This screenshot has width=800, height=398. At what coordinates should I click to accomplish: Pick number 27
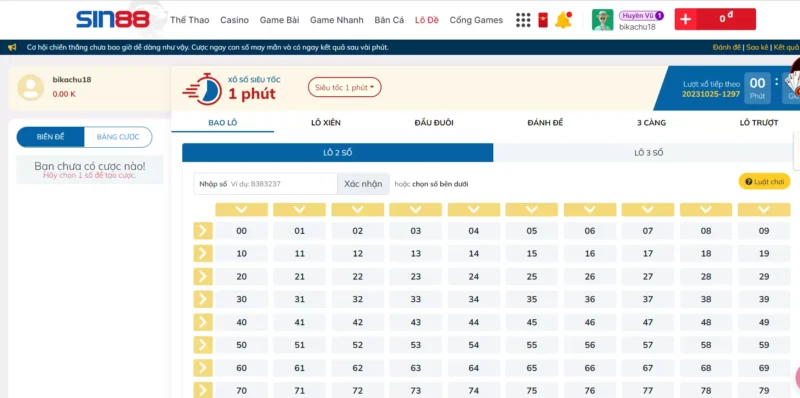[648, 277]
